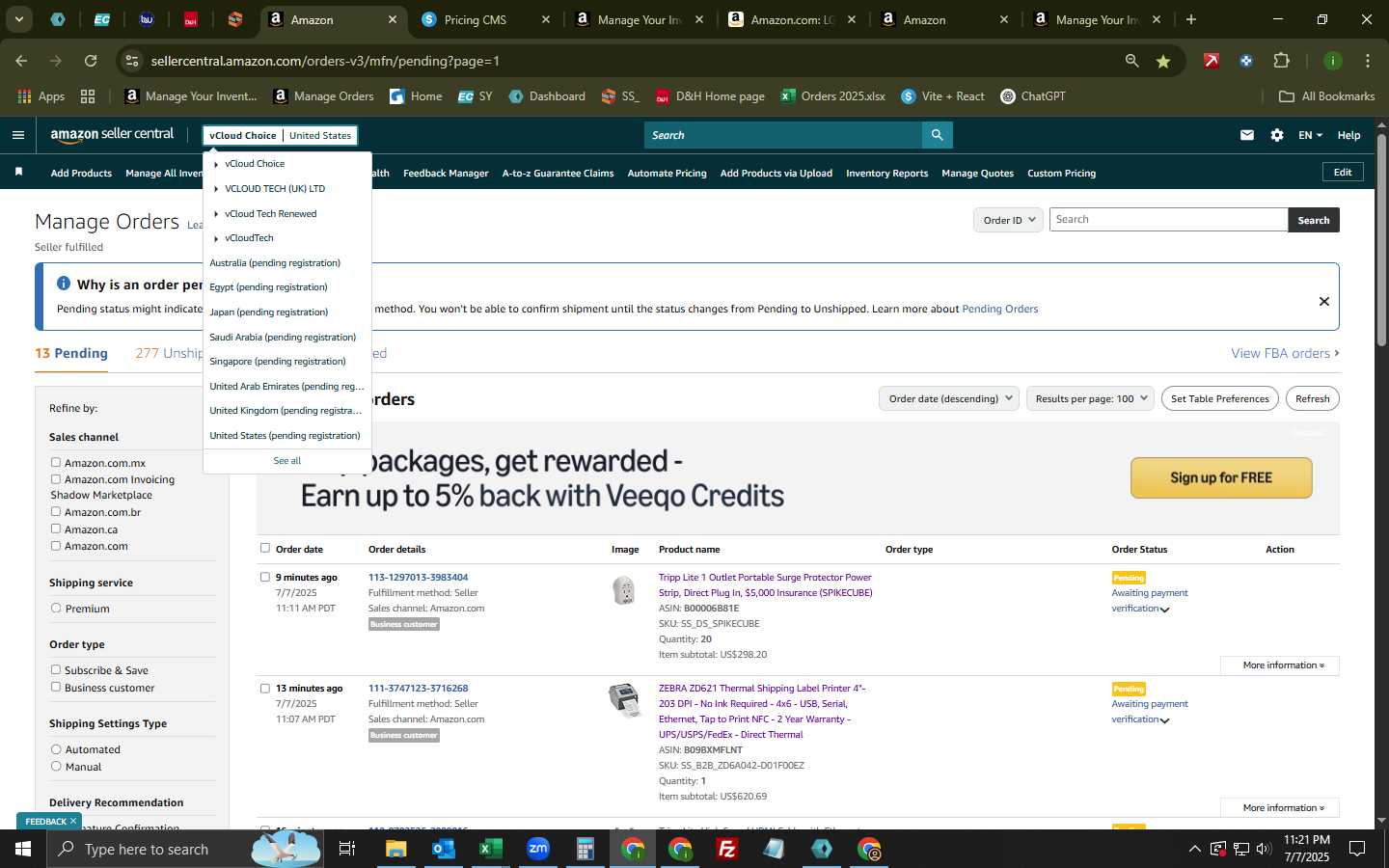The height and width of the screenshot is (868, 1389).
Task: Open the ChatGPT bookmark
Action: pyautogui.click(x=1033, y=96)
